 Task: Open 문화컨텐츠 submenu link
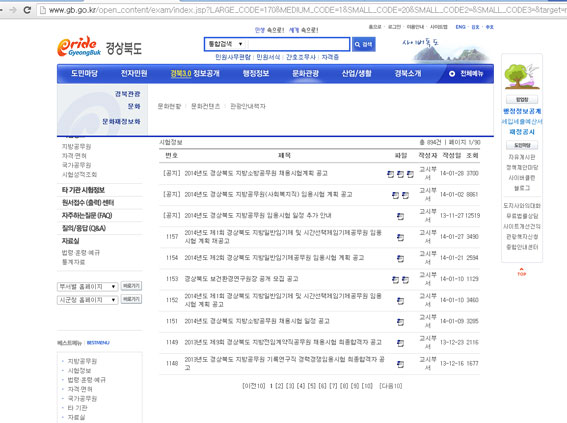pos(205,106)
